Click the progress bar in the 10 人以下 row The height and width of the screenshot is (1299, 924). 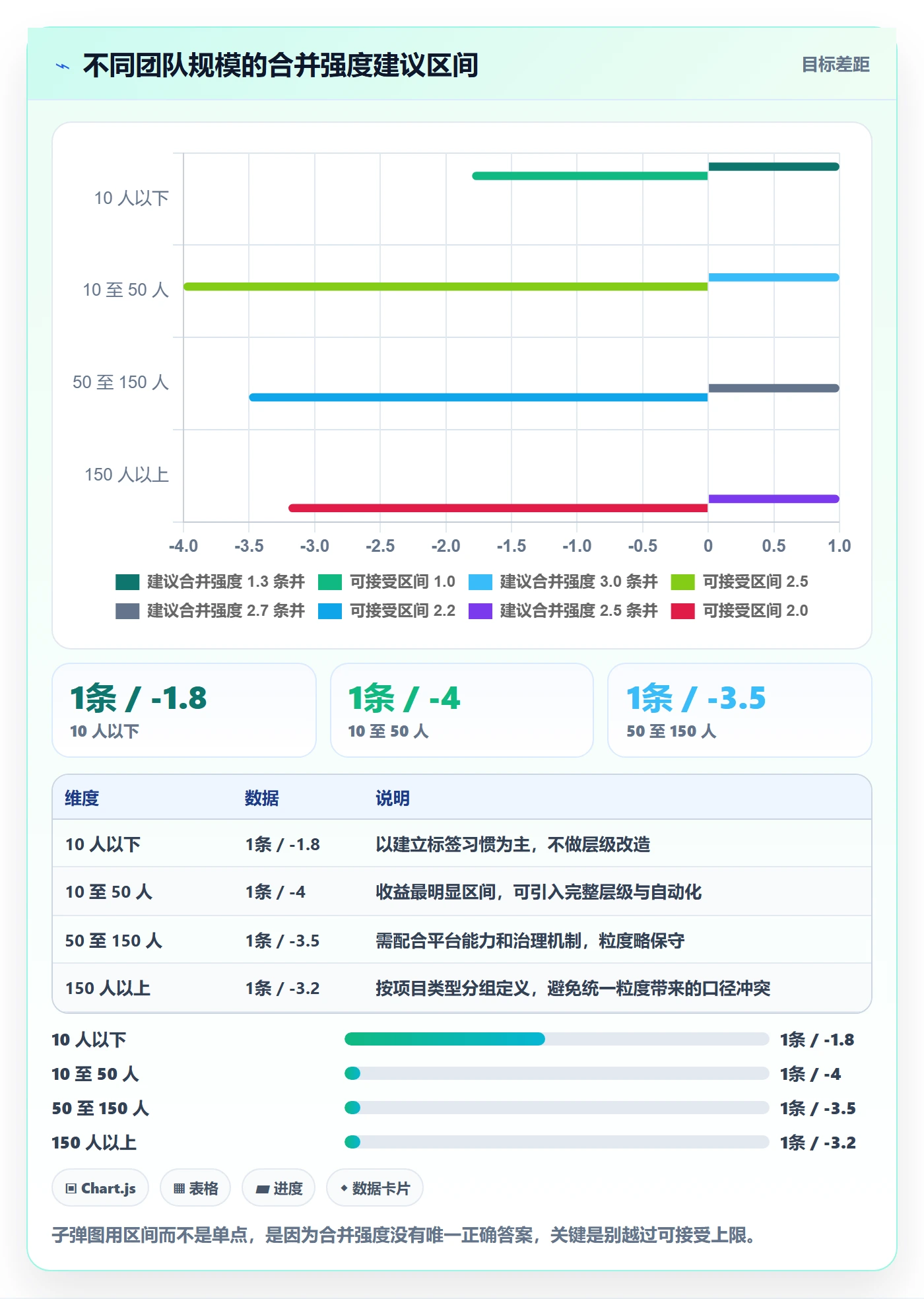tap(557, 1039)
